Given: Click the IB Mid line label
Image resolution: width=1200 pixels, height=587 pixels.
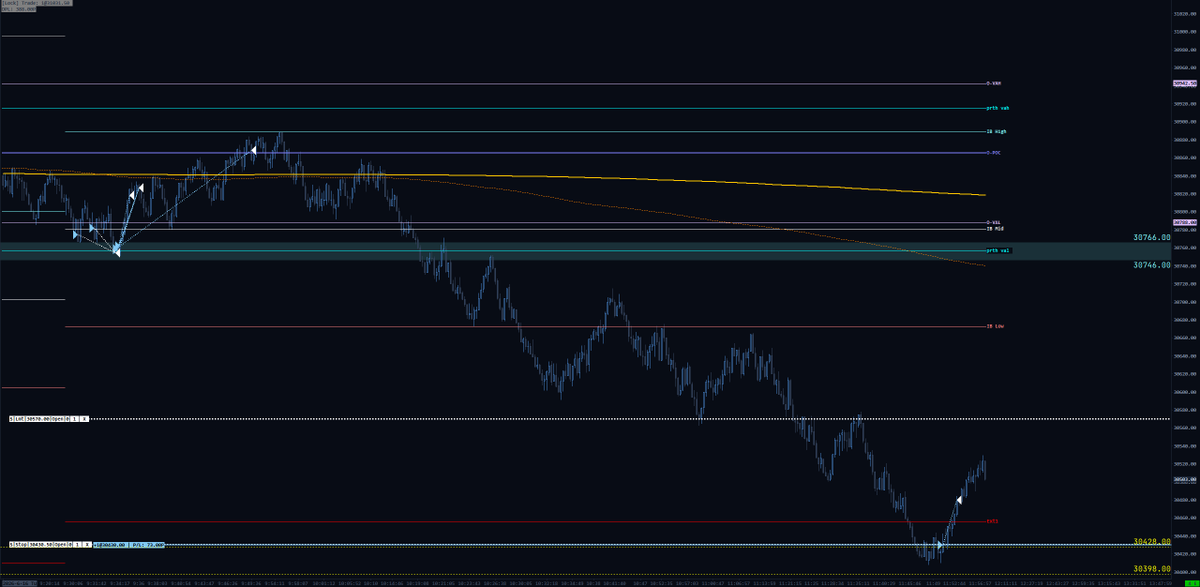Looking at the screenshot, I should 994,229.
